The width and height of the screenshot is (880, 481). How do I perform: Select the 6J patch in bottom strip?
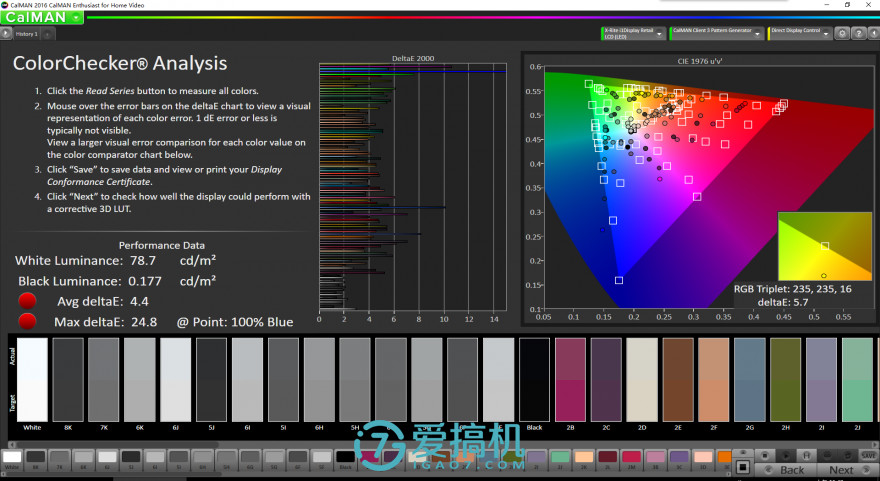(x=107, y=459)
